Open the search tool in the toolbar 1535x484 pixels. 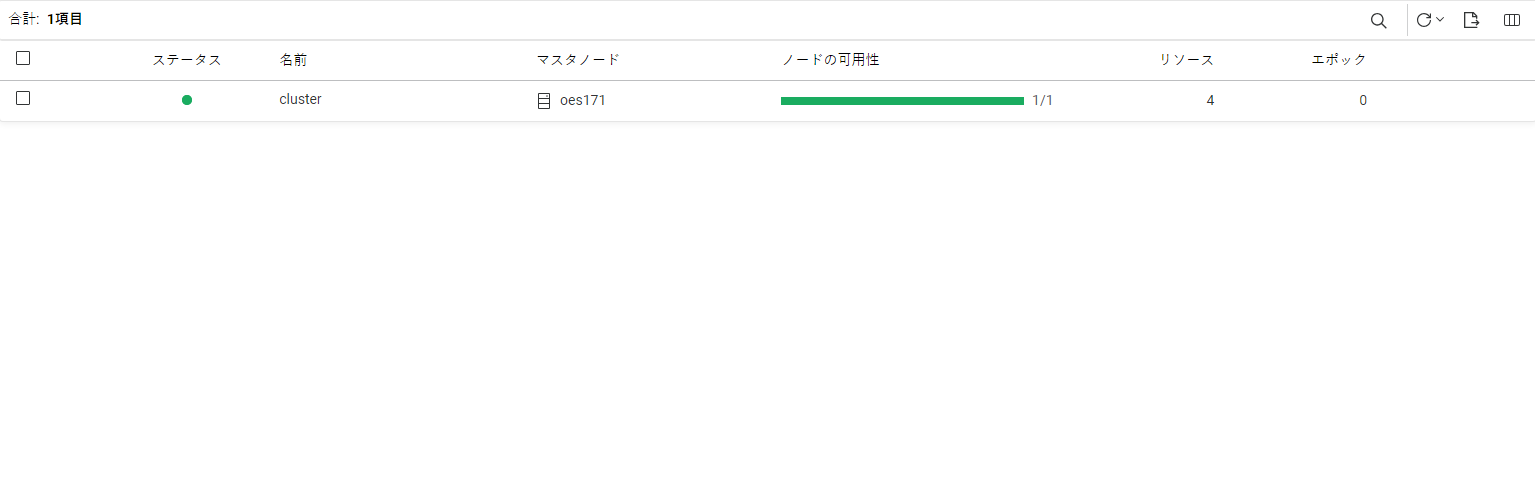1378,20
